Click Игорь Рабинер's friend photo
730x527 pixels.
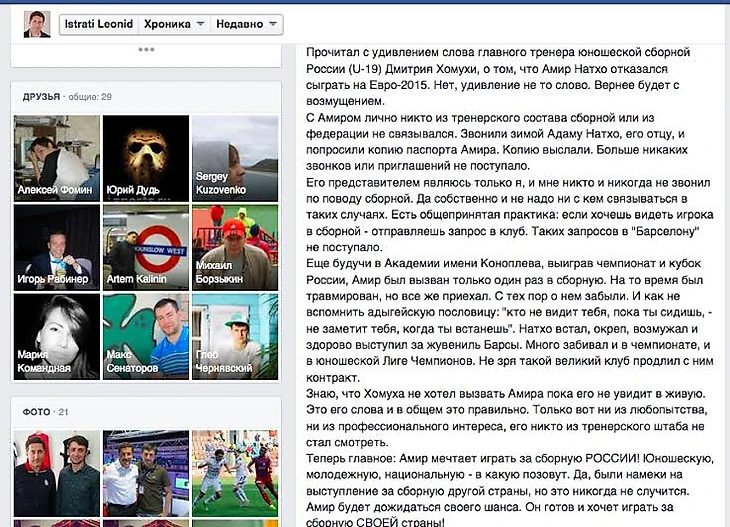(57, 247)
